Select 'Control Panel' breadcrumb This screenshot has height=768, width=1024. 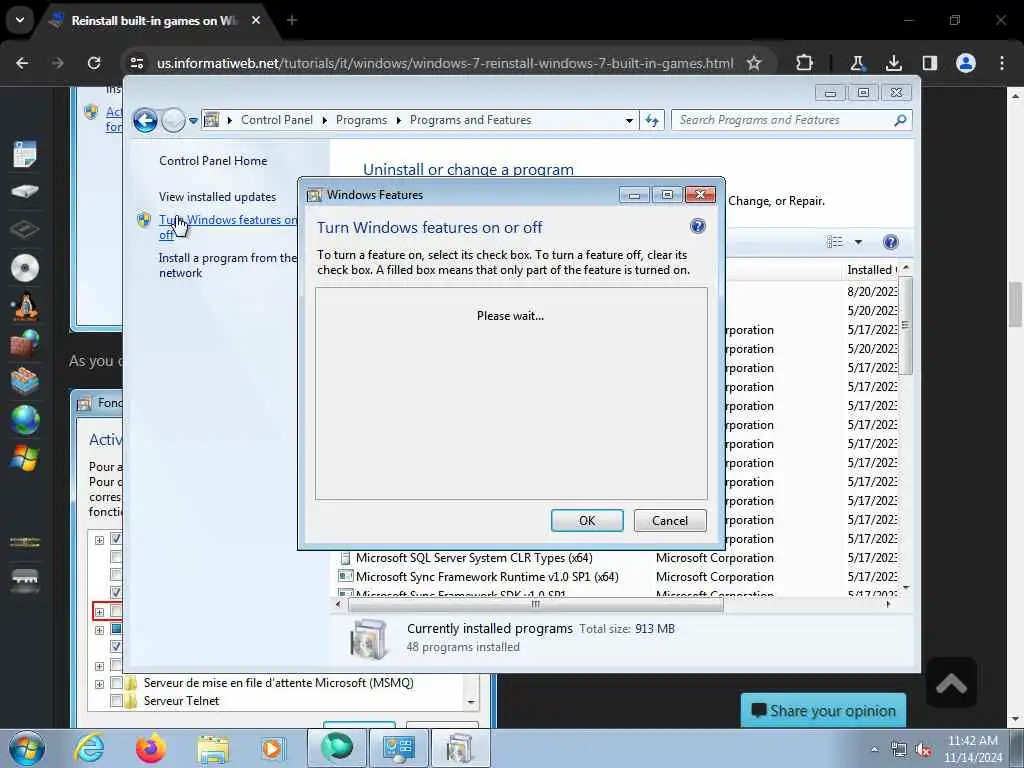pyautogui.click(x=277, y=120)
